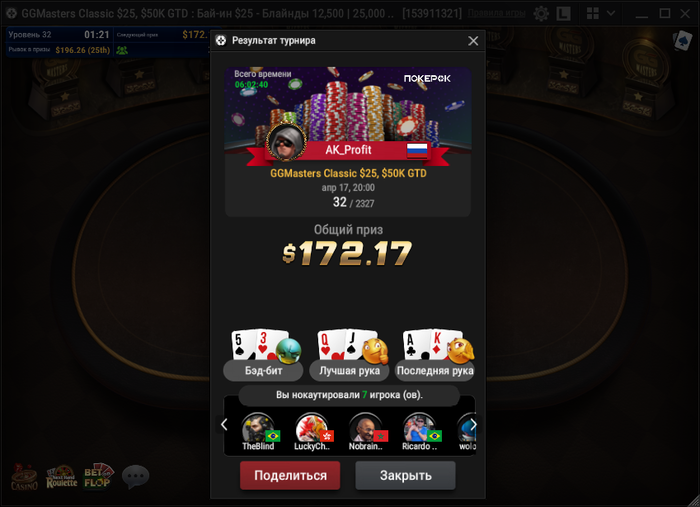
Task: Open the chat speech bubble icon
Action: pyautogui.click(x=135, y=477)
